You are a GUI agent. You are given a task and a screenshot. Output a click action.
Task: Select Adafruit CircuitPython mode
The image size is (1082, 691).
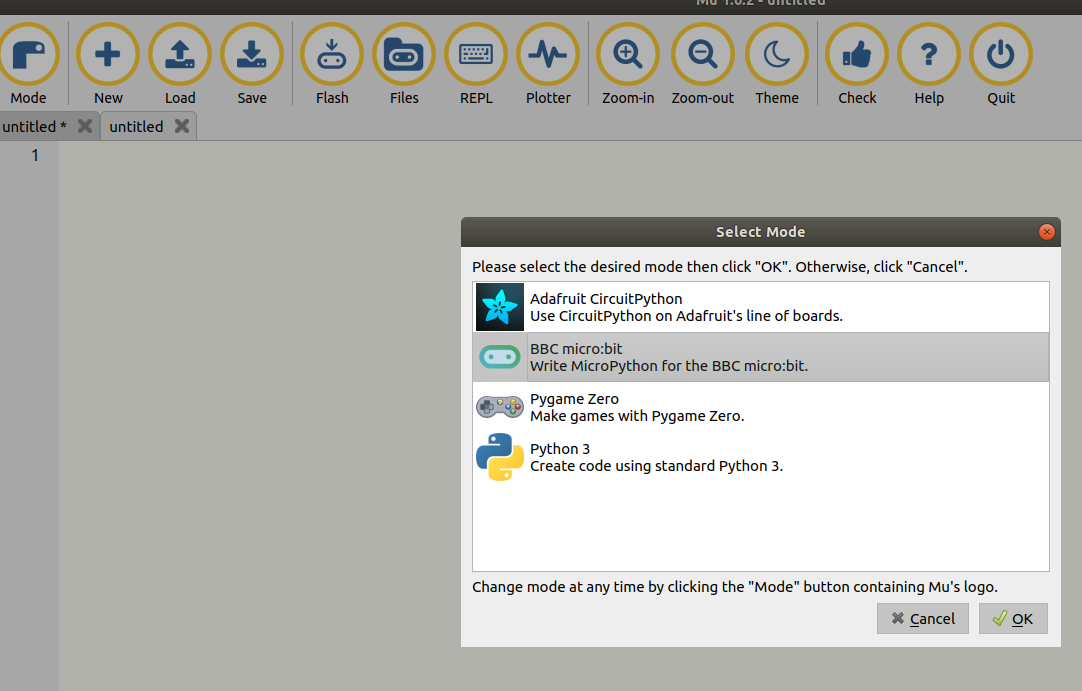tap(760, 307)
